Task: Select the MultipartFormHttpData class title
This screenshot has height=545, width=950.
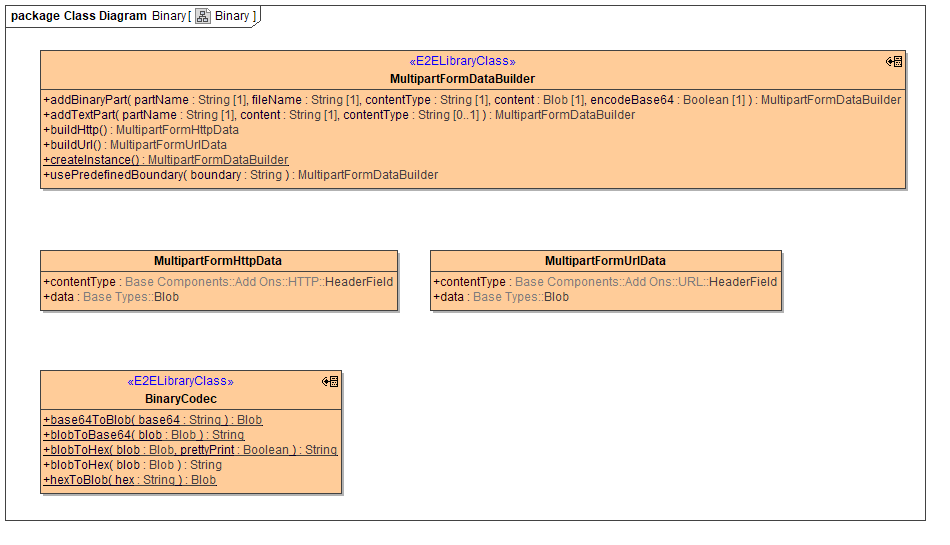Action: (x=218, y=261)
